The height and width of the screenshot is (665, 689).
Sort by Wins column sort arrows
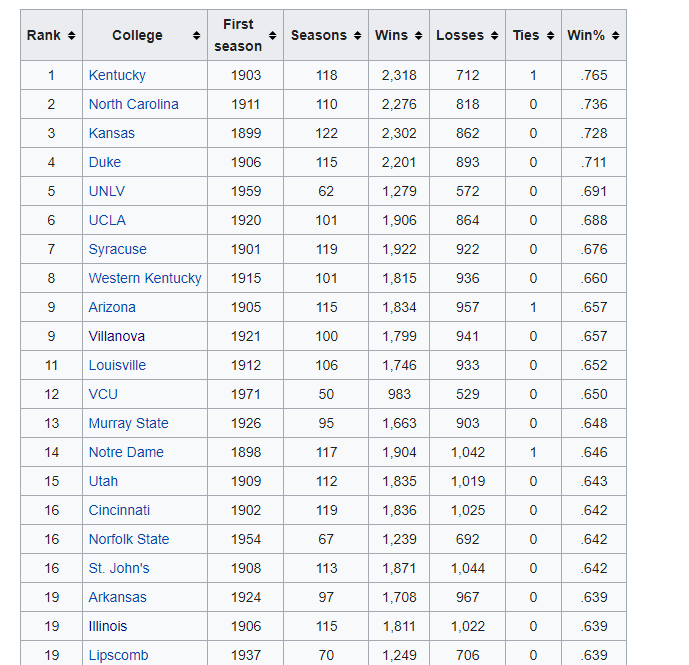coord(419,36)
